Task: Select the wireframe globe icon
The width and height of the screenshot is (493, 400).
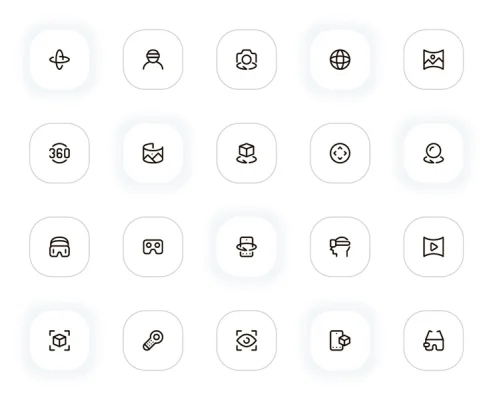Action: (x=340, y=60)
